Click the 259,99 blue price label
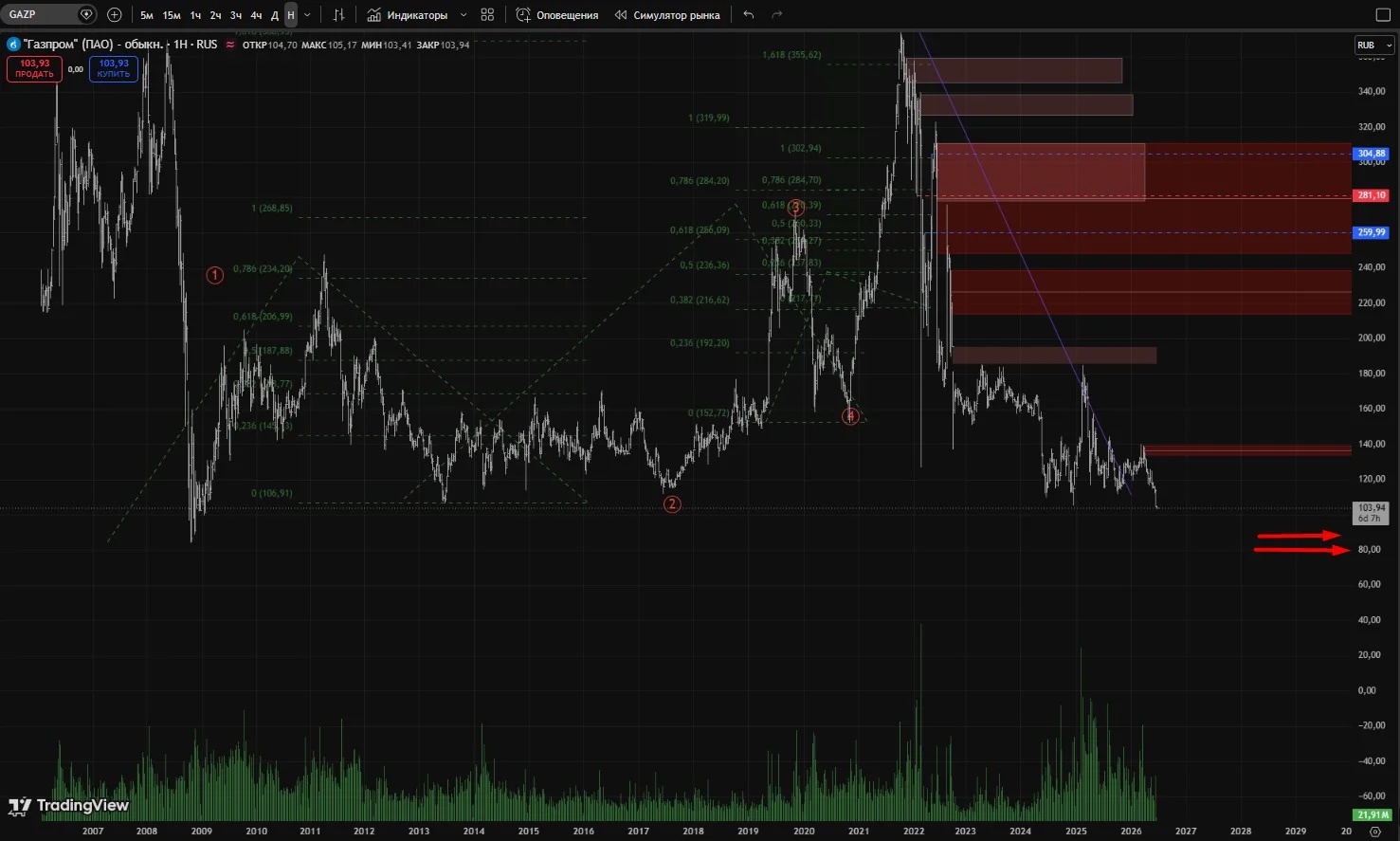The height and width of the screenshot is (841, 1400). point(1372,232)
